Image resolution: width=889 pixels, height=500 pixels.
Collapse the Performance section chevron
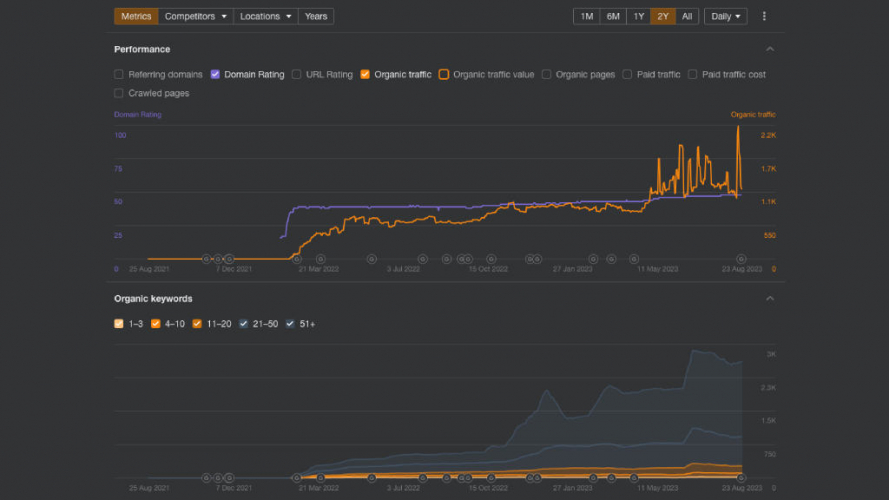coord(769,49)
